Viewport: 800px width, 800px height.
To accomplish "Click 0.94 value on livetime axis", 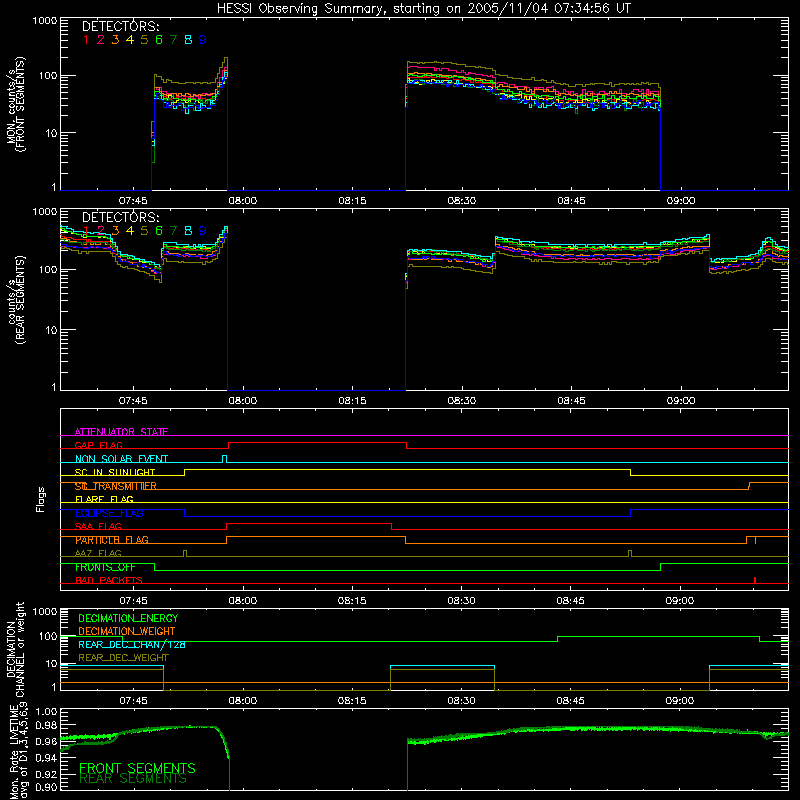I will point(46,757).
